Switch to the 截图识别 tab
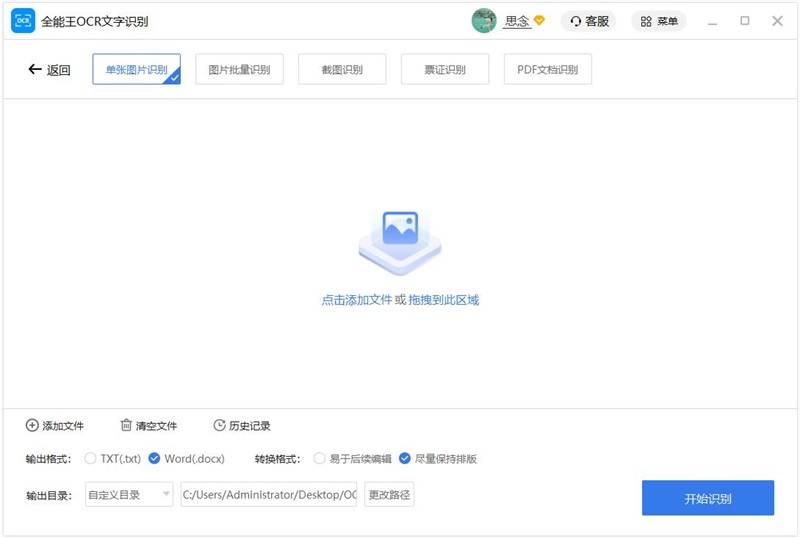This screenshot has width=800, height=539. (x=342, y=69)
